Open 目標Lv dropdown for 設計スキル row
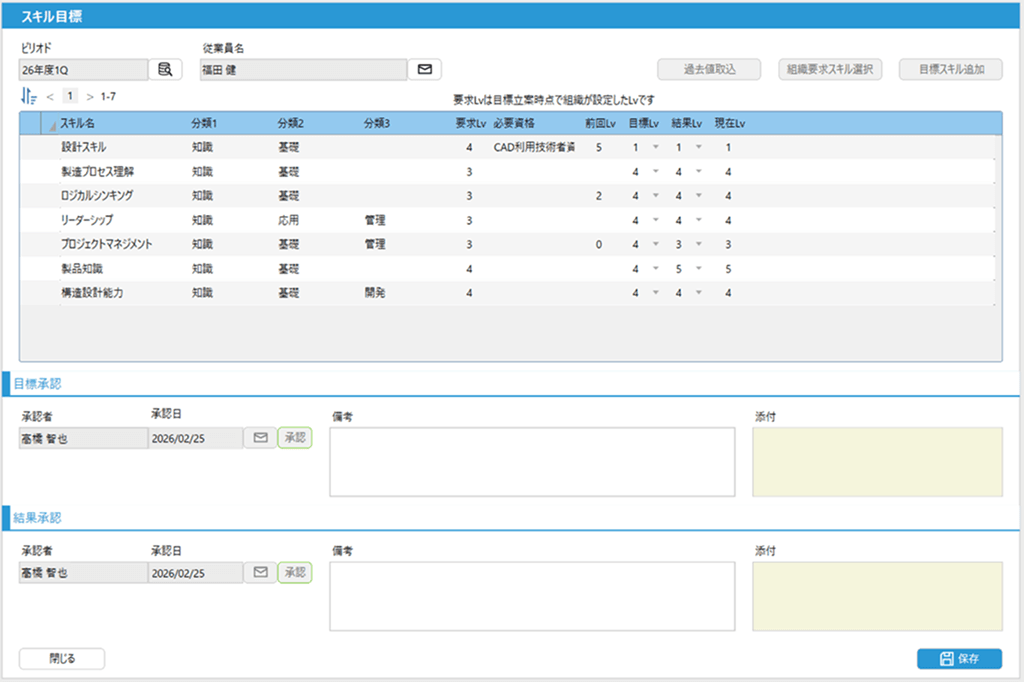Viewport: 1024px width, 682px height. (655, 147)
